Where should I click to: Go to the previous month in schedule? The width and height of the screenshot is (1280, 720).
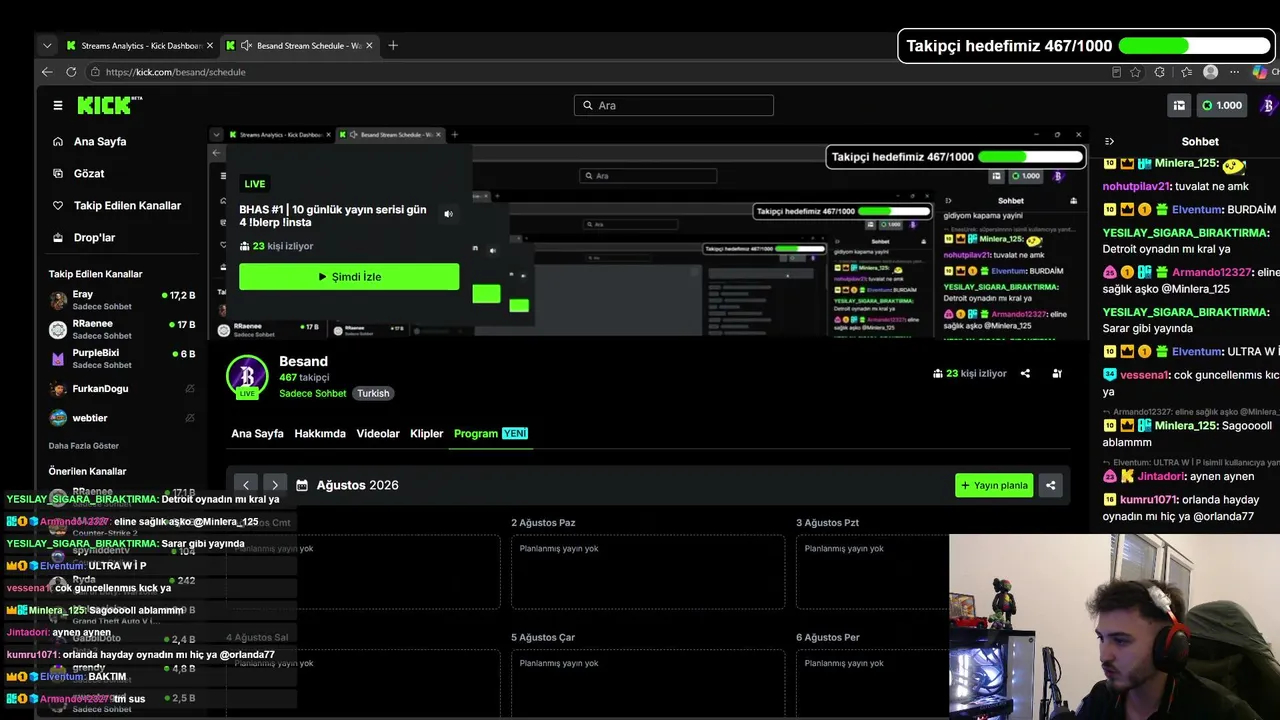coord(246,485)
